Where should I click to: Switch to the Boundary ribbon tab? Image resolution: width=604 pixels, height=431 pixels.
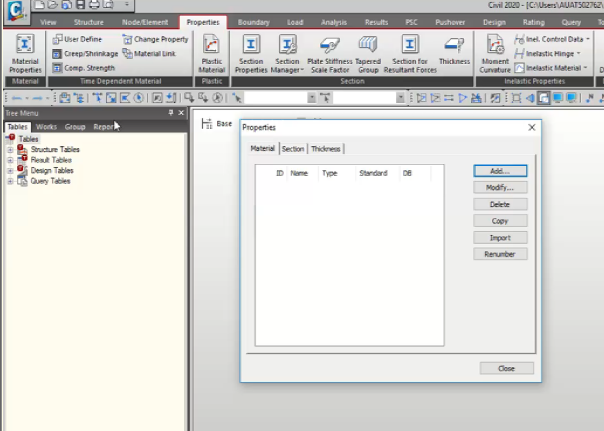click(x=253, y=21)
